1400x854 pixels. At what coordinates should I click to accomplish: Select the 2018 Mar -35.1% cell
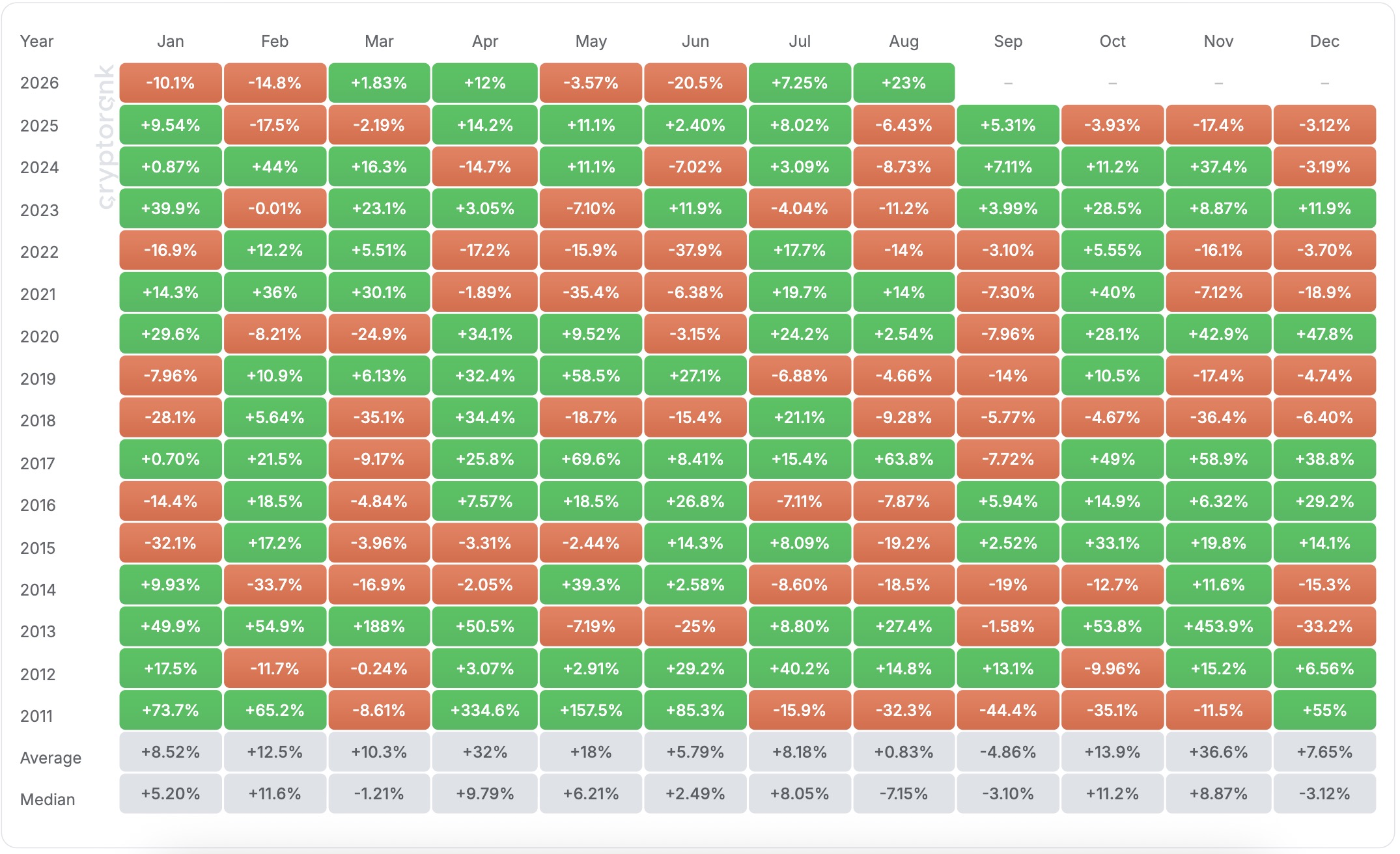(x=379, y=417)
